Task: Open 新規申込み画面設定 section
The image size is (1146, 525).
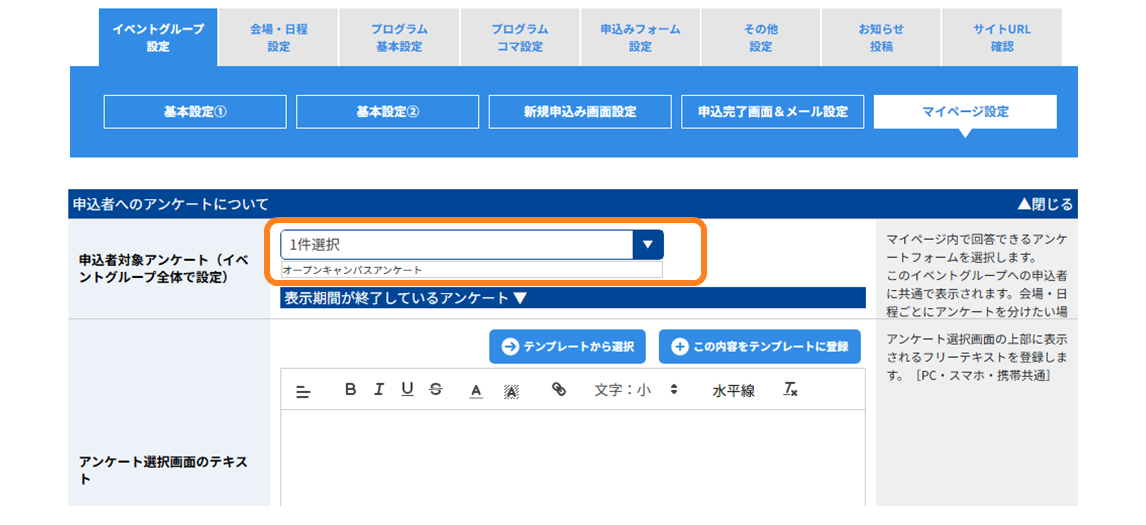Action: [580, 112]
